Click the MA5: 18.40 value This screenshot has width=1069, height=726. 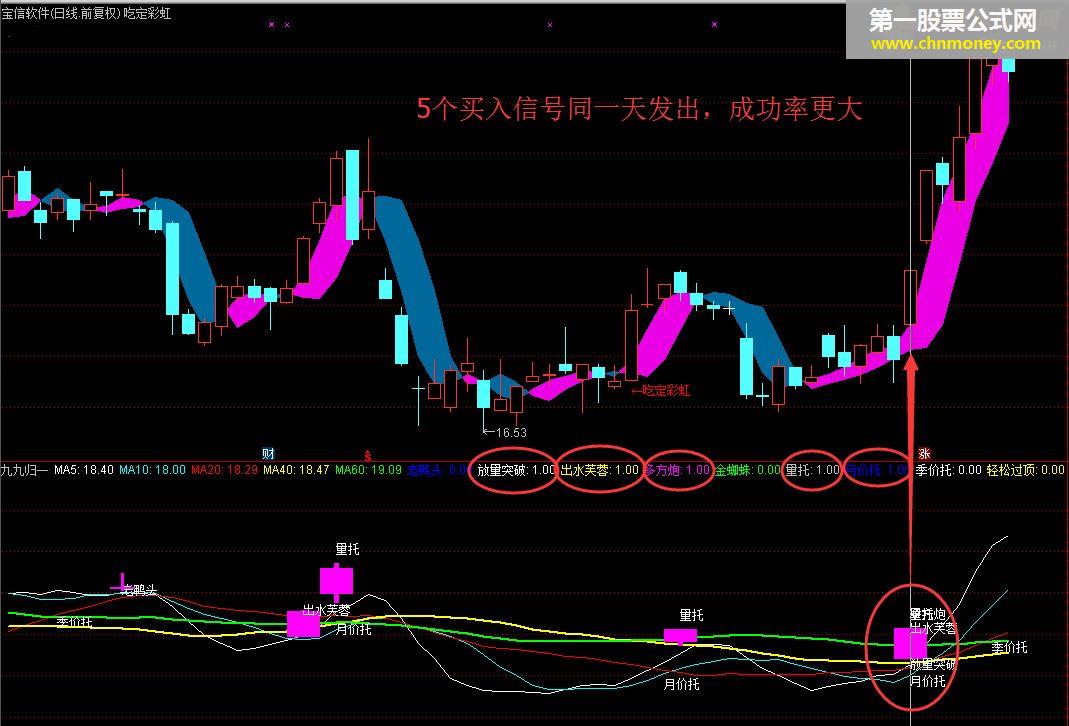click(84, 470)
